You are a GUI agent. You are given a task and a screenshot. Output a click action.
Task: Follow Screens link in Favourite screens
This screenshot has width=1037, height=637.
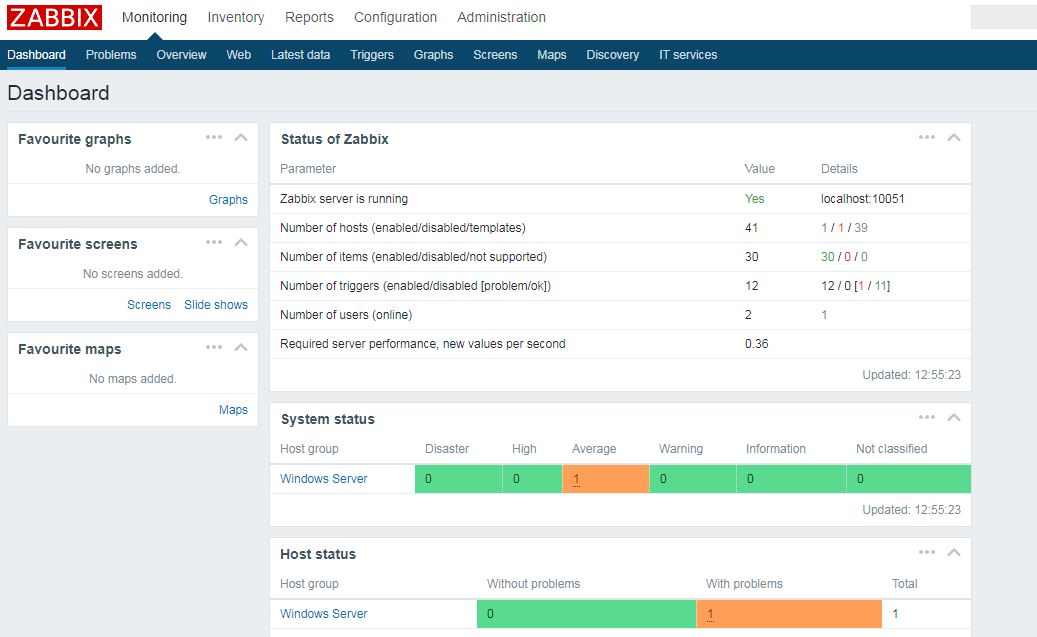click(x=149, y=305)
